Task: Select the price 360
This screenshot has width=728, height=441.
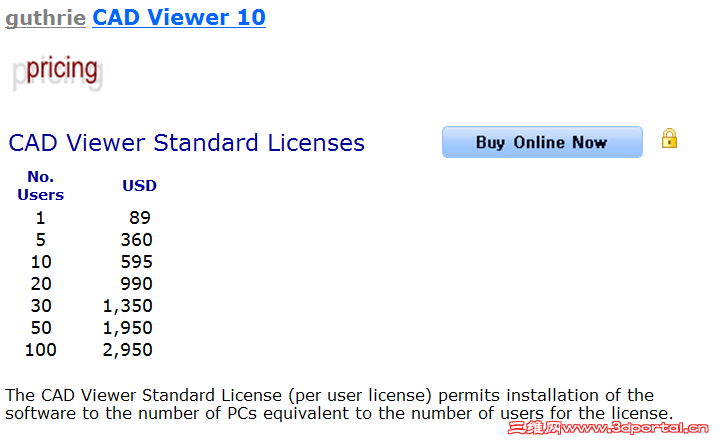Action: pos(136,240)
